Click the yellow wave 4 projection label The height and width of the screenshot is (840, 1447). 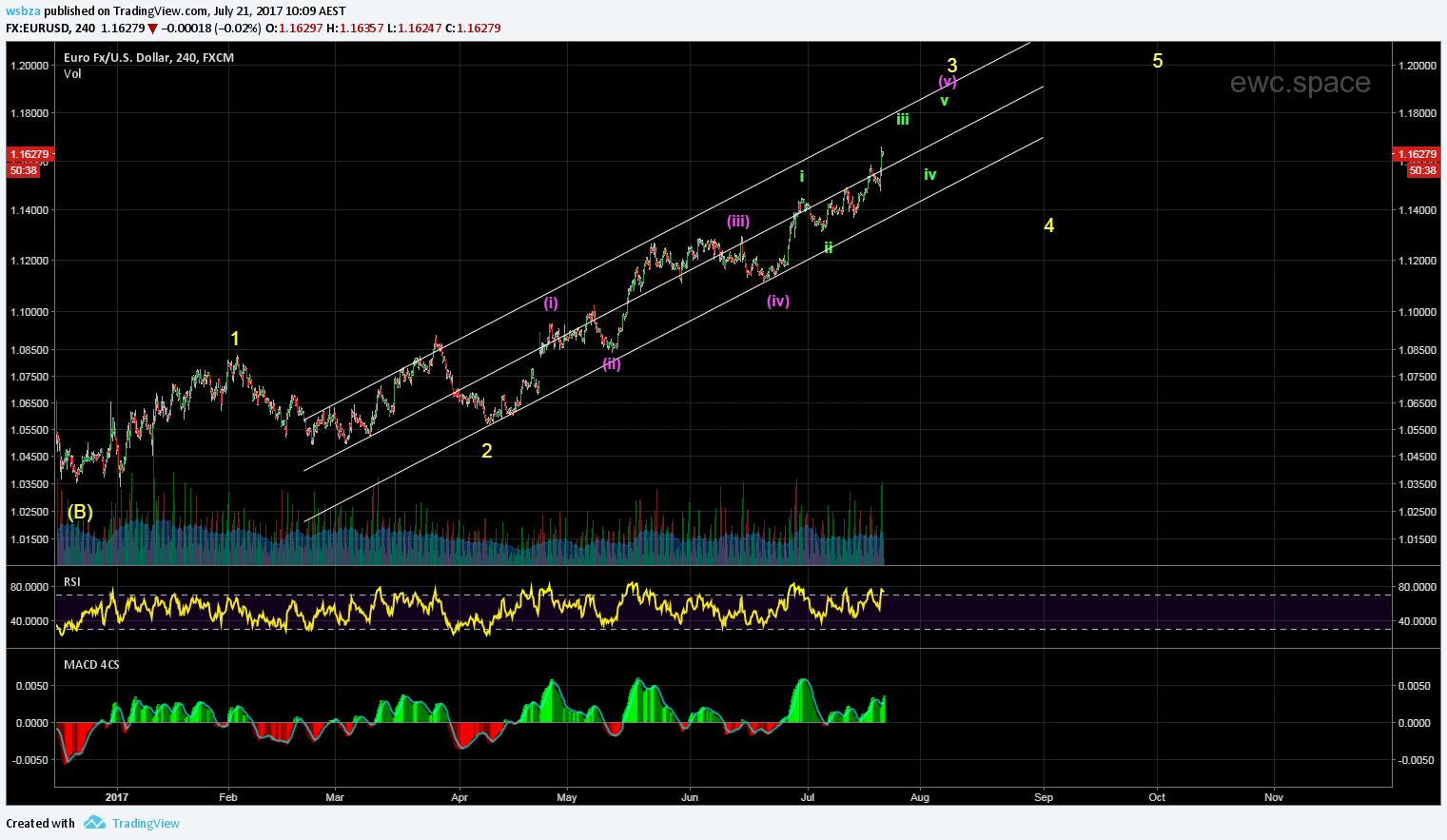point(1048,225)
